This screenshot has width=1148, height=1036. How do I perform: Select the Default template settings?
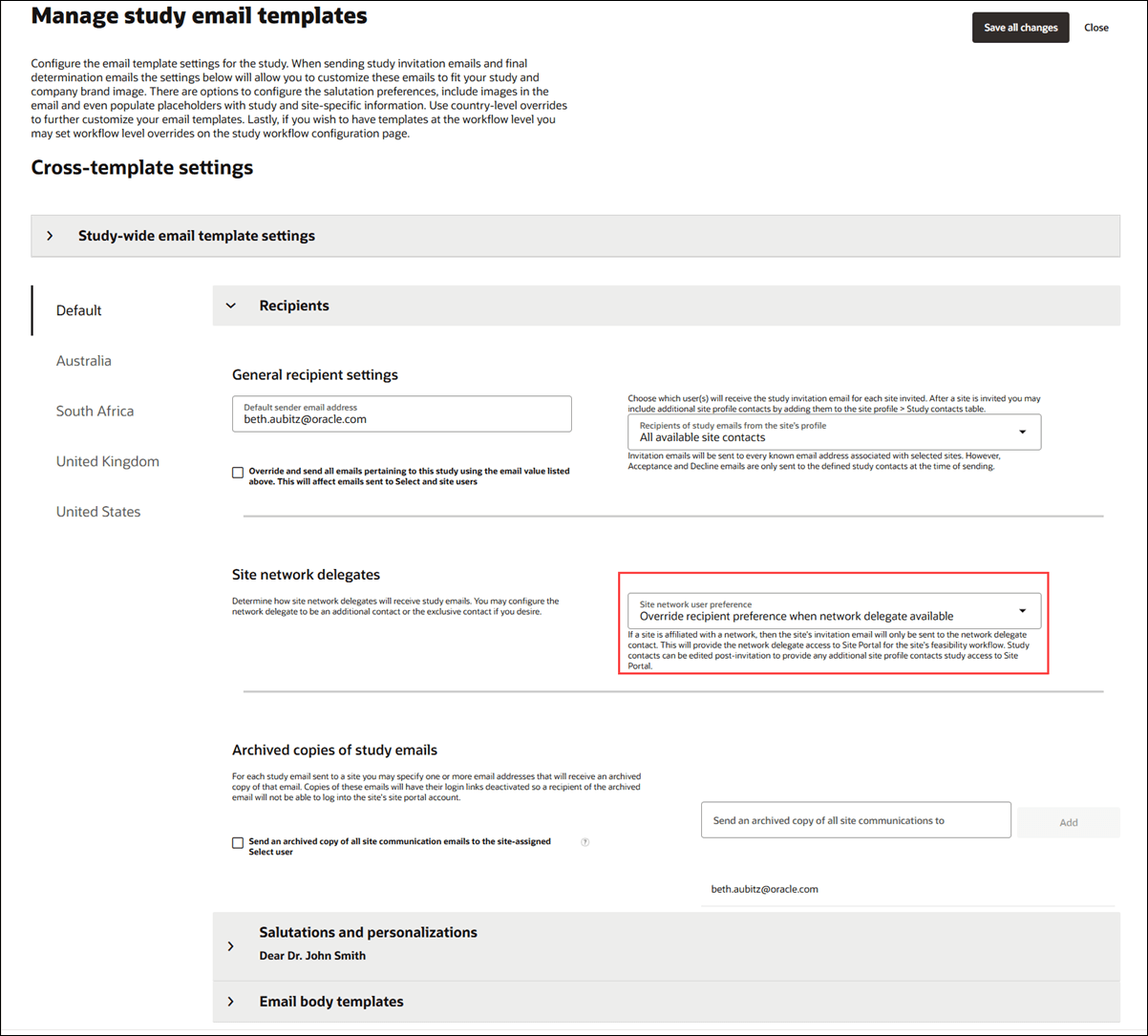click(x=78, y=309)
